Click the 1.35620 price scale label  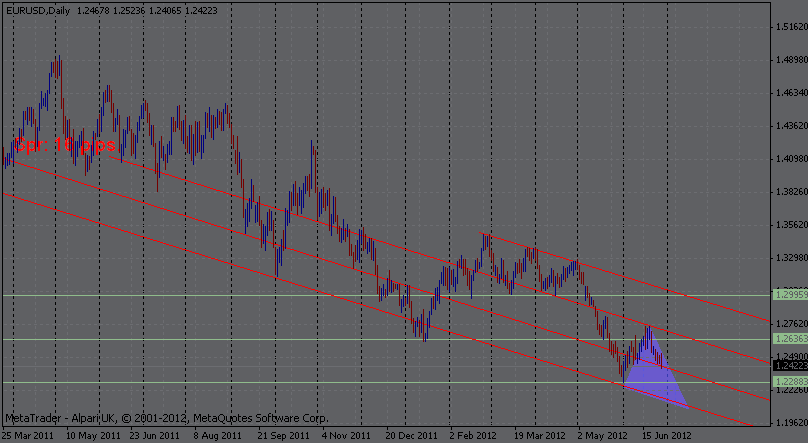790,225
